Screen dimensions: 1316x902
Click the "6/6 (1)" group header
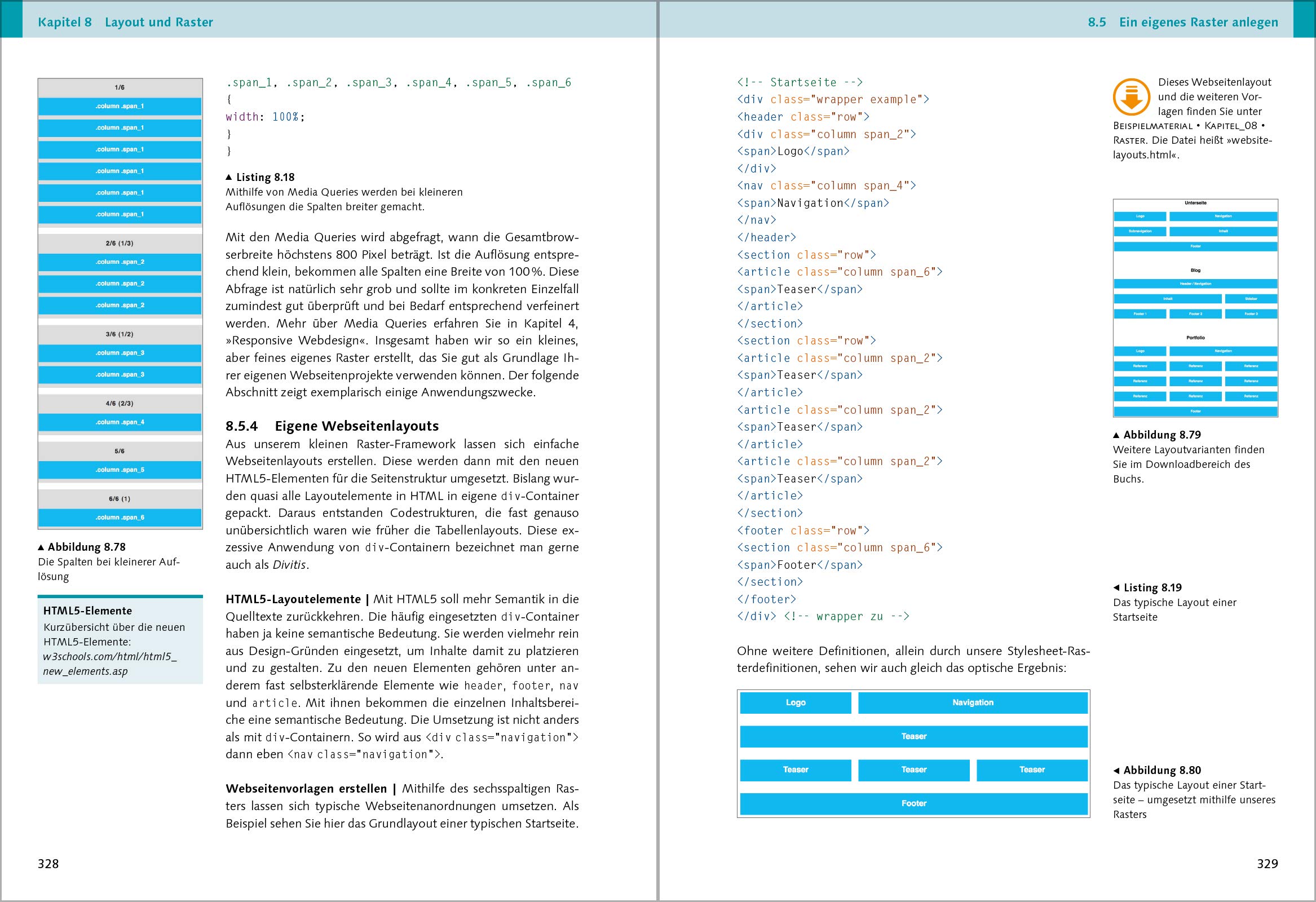120,499
